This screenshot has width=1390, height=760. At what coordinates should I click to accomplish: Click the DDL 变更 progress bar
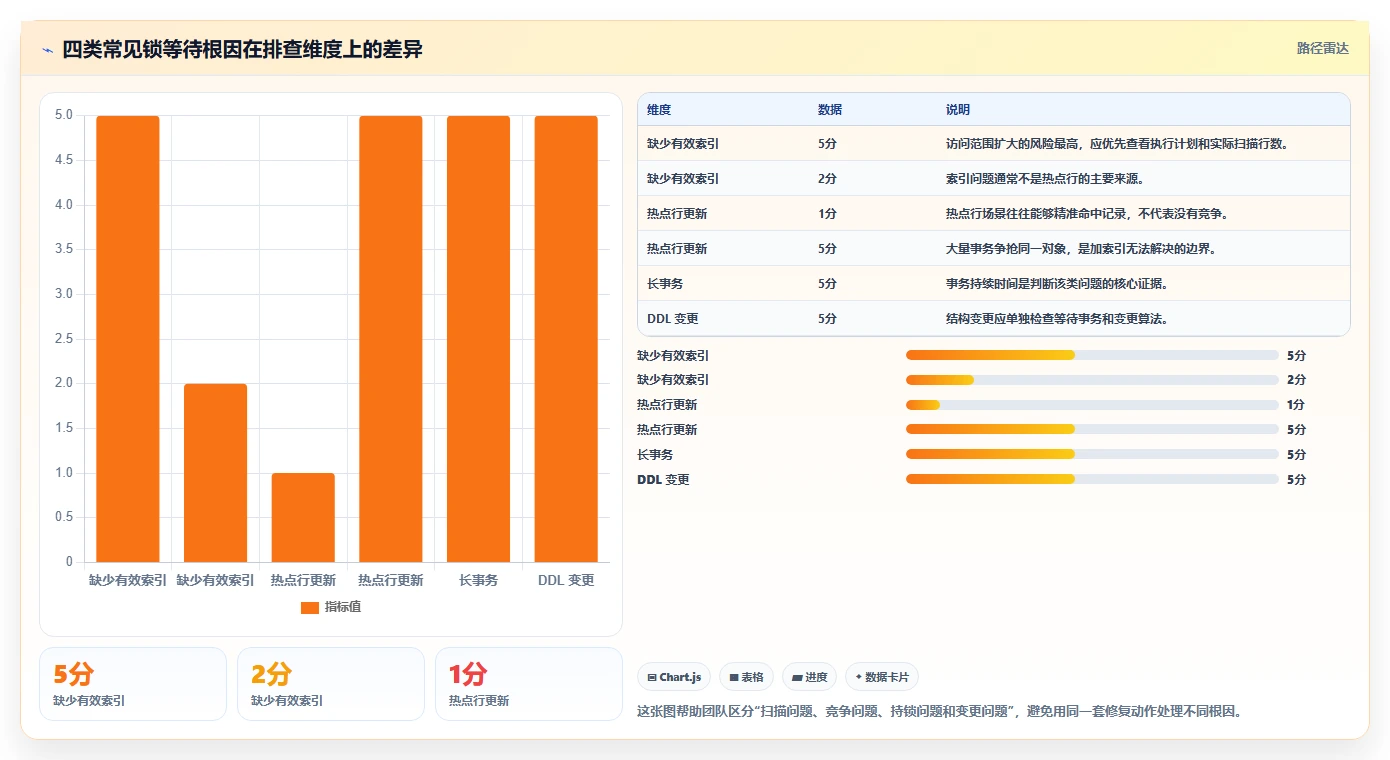click(1092, 479)
